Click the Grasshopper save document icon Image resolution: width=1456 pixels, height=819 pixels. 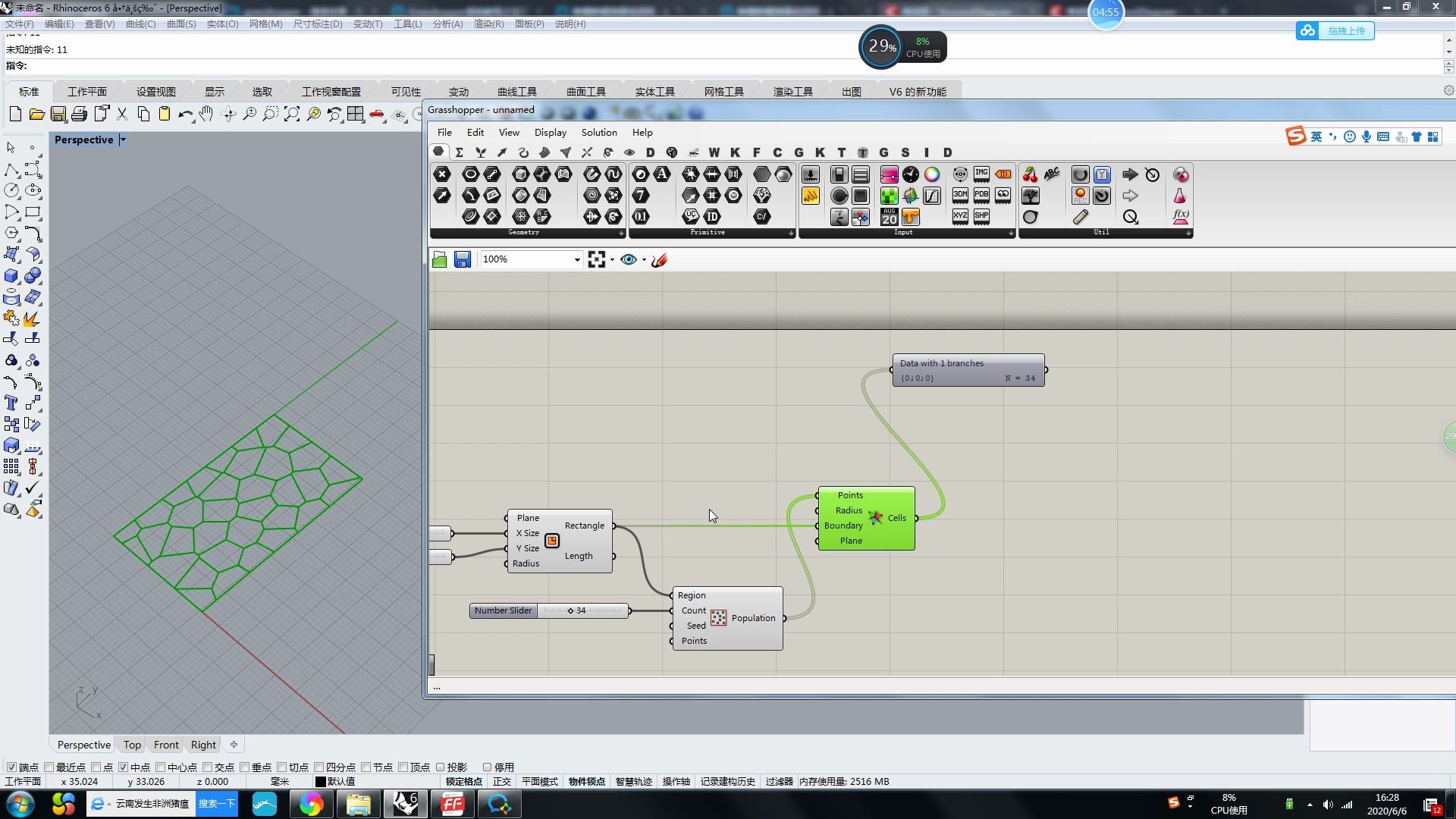[462, 260]
